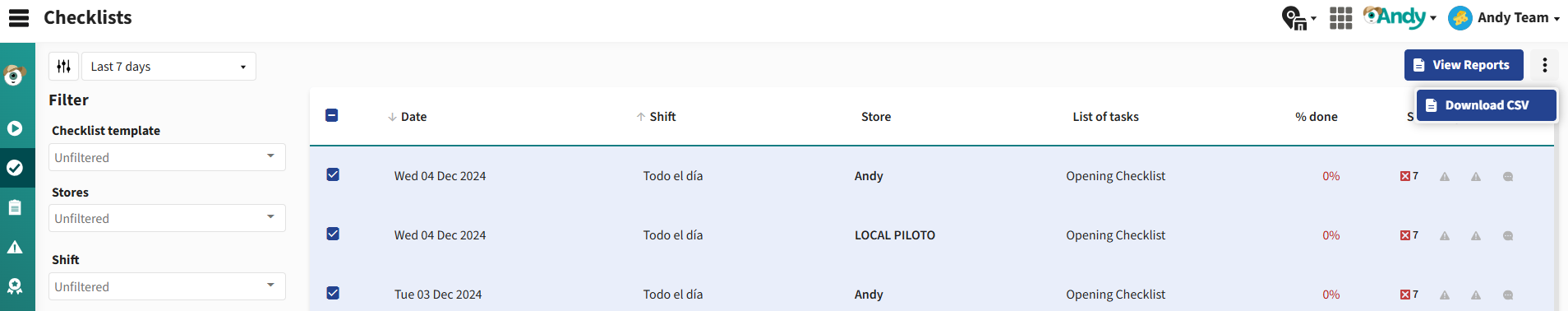Uncheck the Andy Wed 04 Dec row checkbox
Viewport: 1568px width, 311px height.
333,174
